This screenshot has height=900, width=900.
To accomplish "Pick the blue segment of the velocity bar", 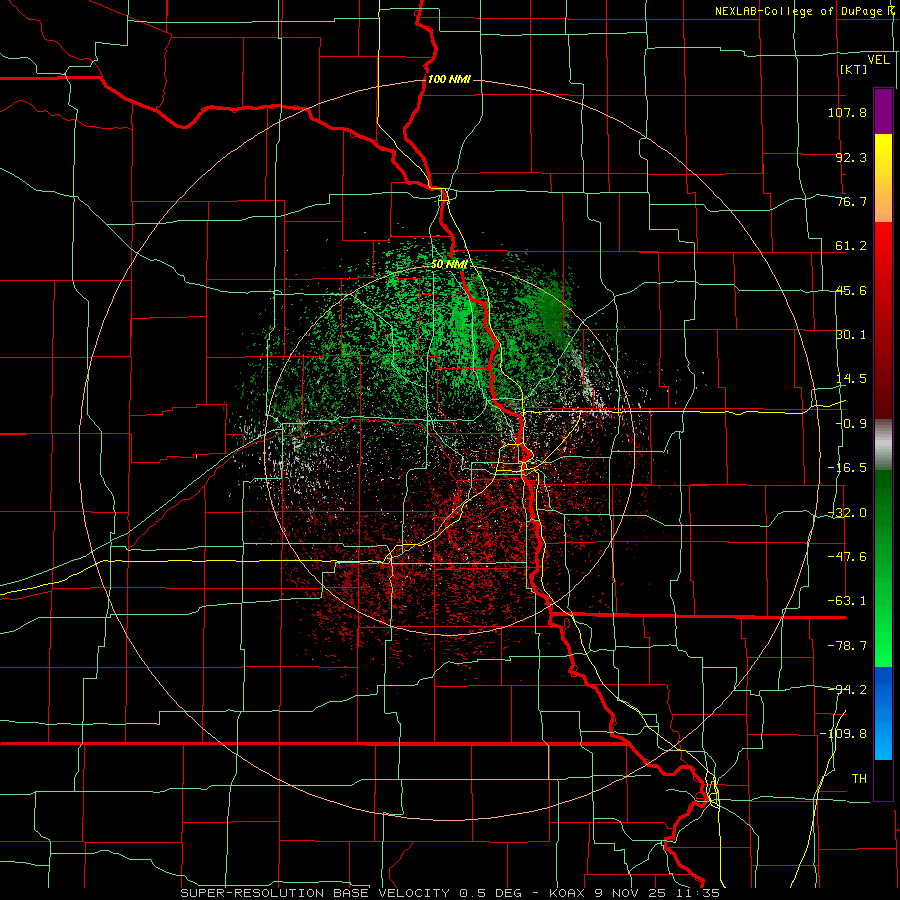I will coord(883,713).
